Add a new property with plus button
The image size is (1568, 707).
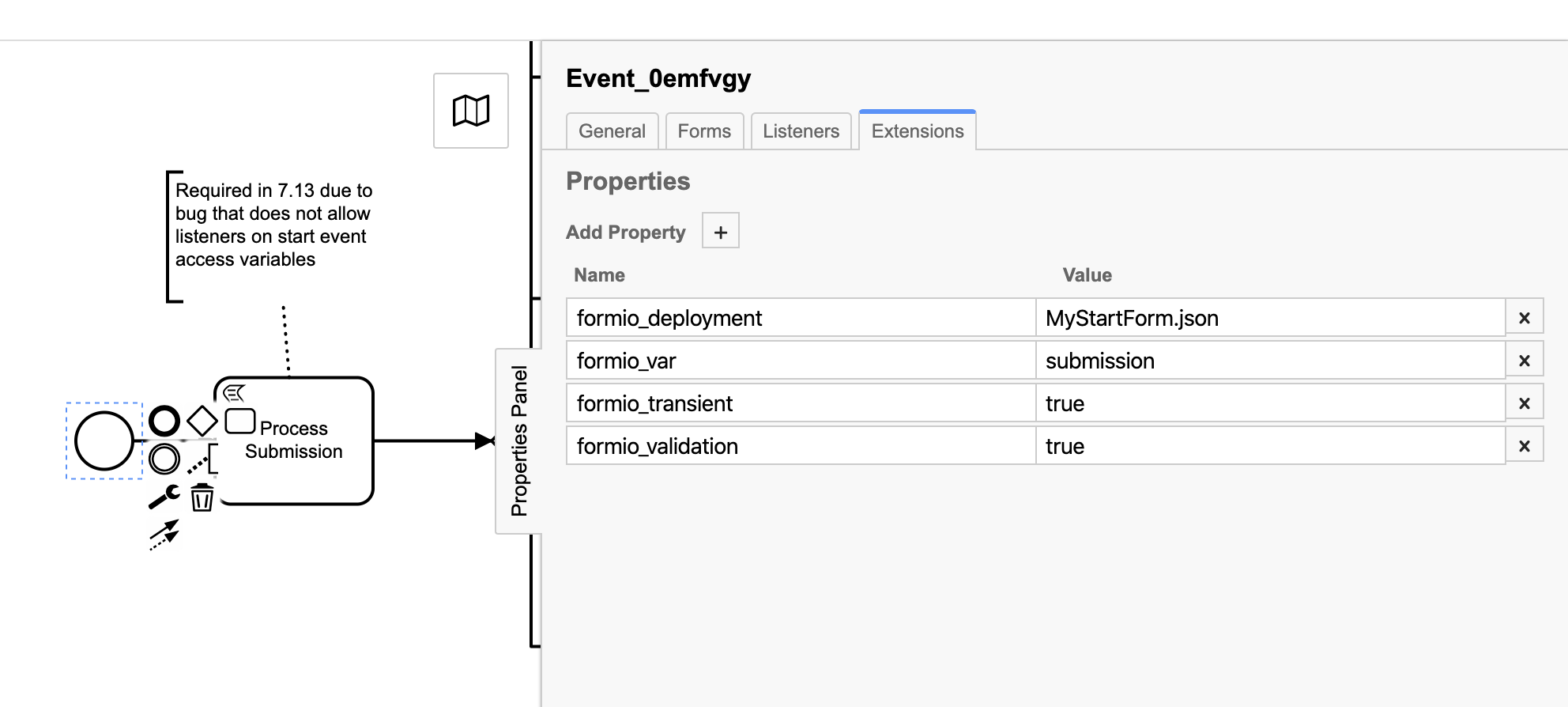[x=721, y=231]
